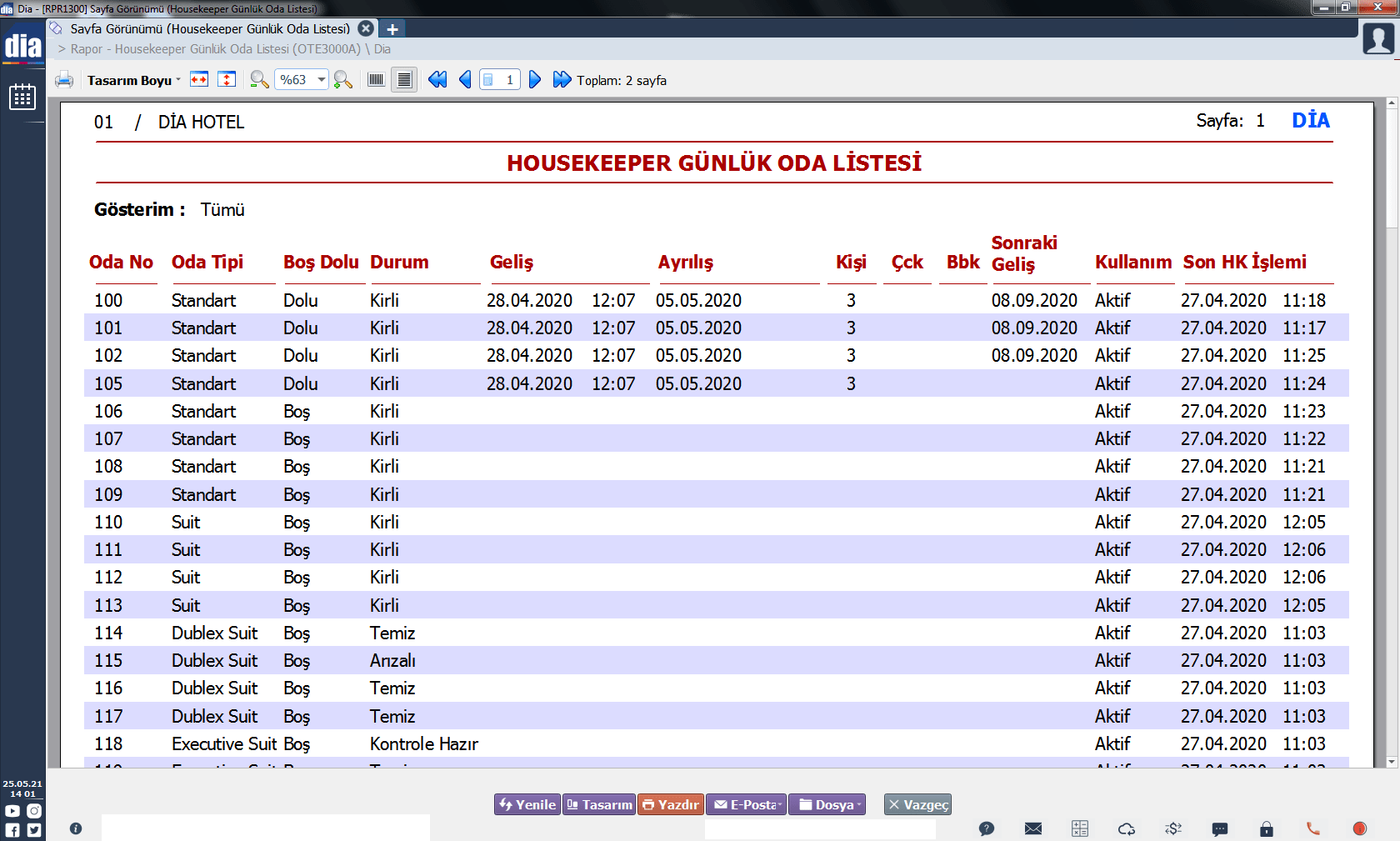Open the %63 zoom level combo box

click(301, 80)
